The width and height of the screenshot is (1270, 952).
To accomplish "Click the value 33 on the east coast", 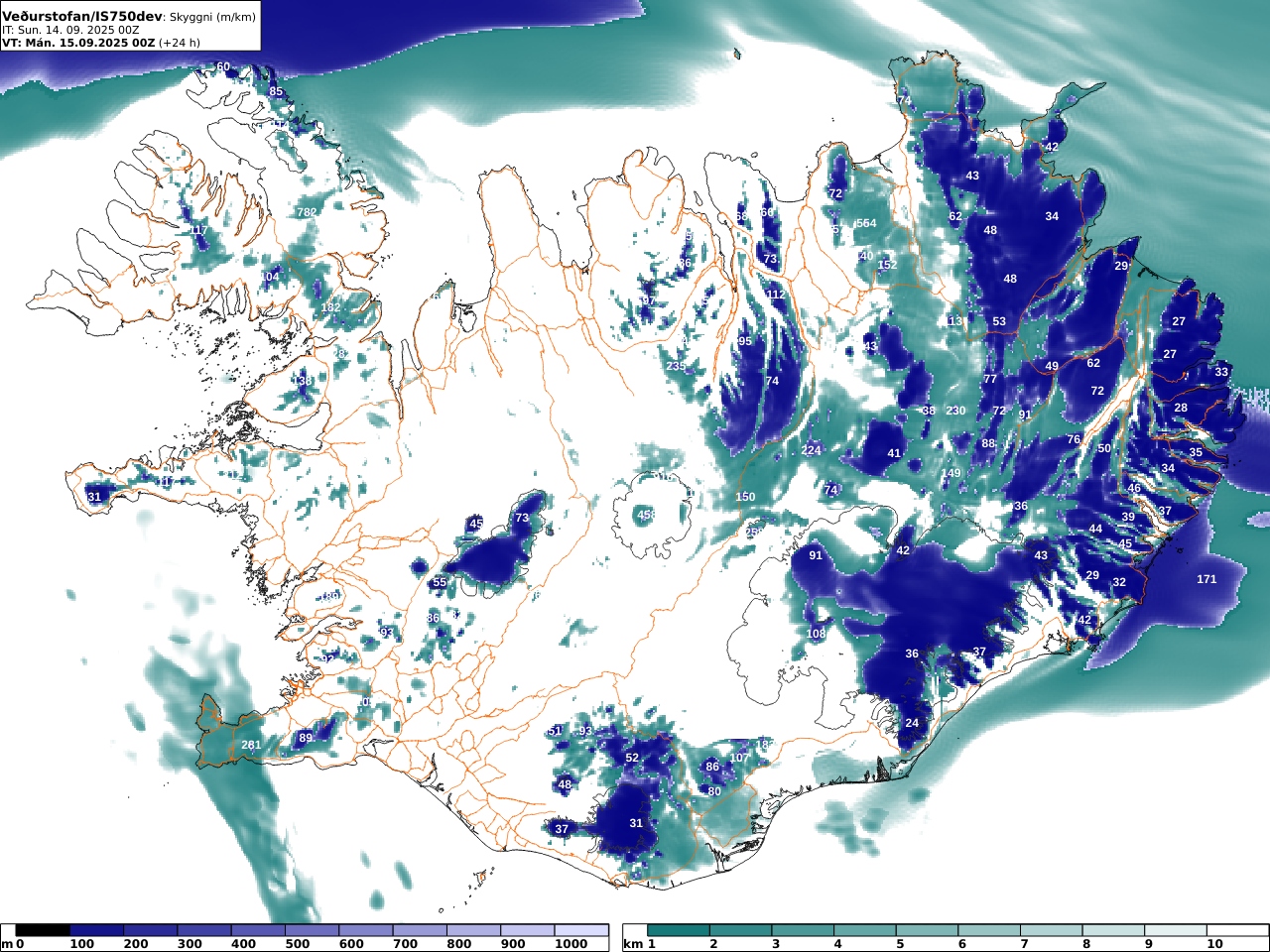I will point(1221,372).
